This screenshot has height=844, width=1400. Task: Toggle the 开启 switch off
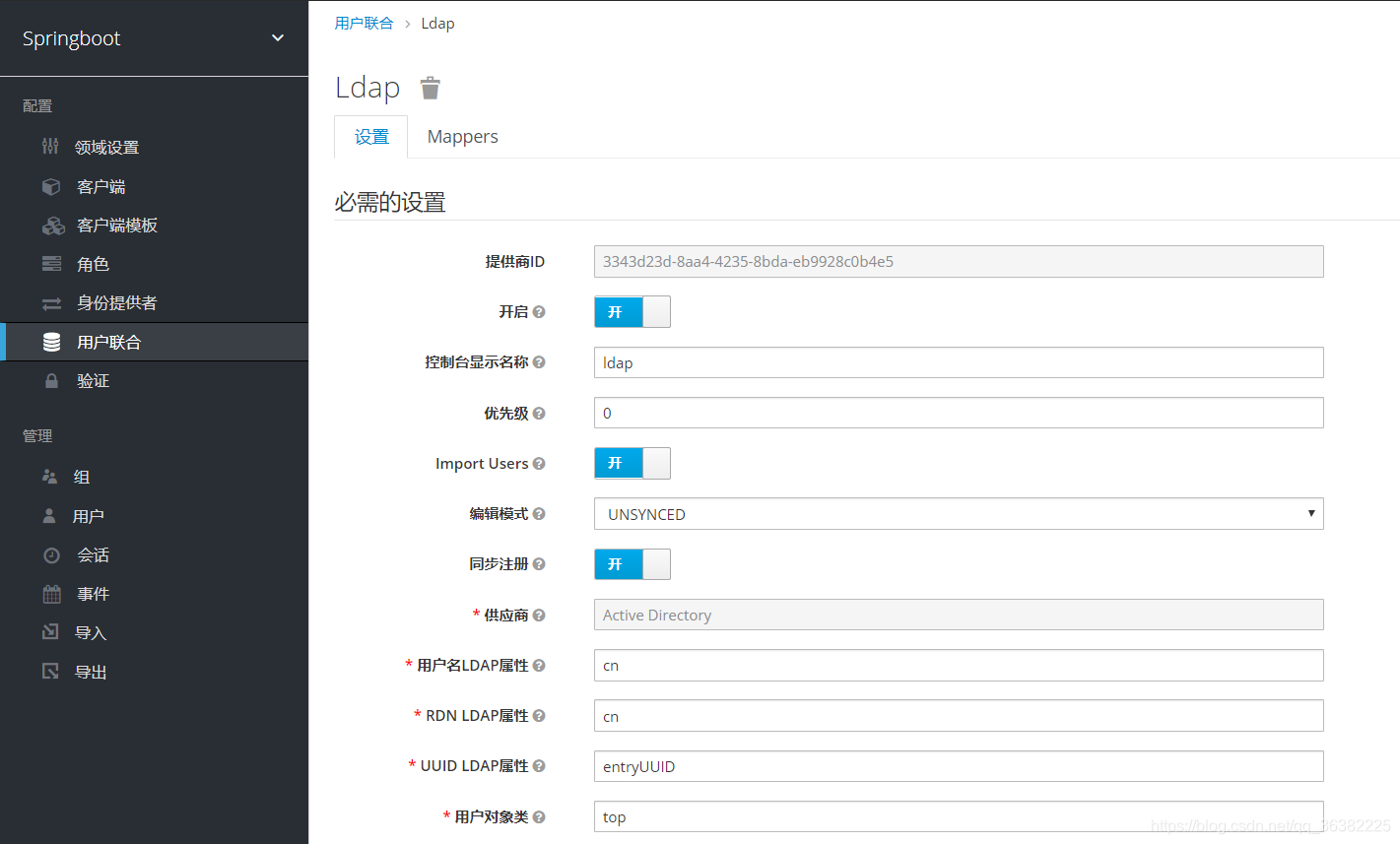[633, 312]
